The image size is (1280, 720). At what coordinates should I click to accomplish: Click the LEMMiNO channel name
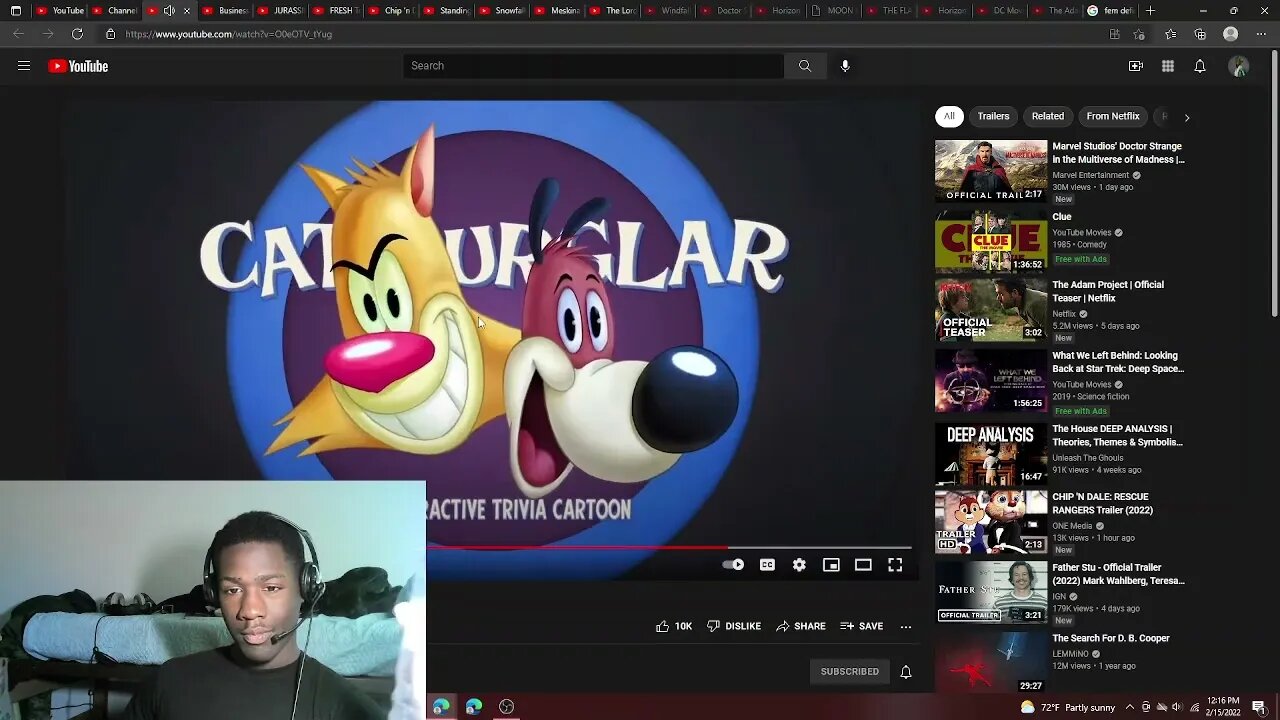[x=1070, y=654]
